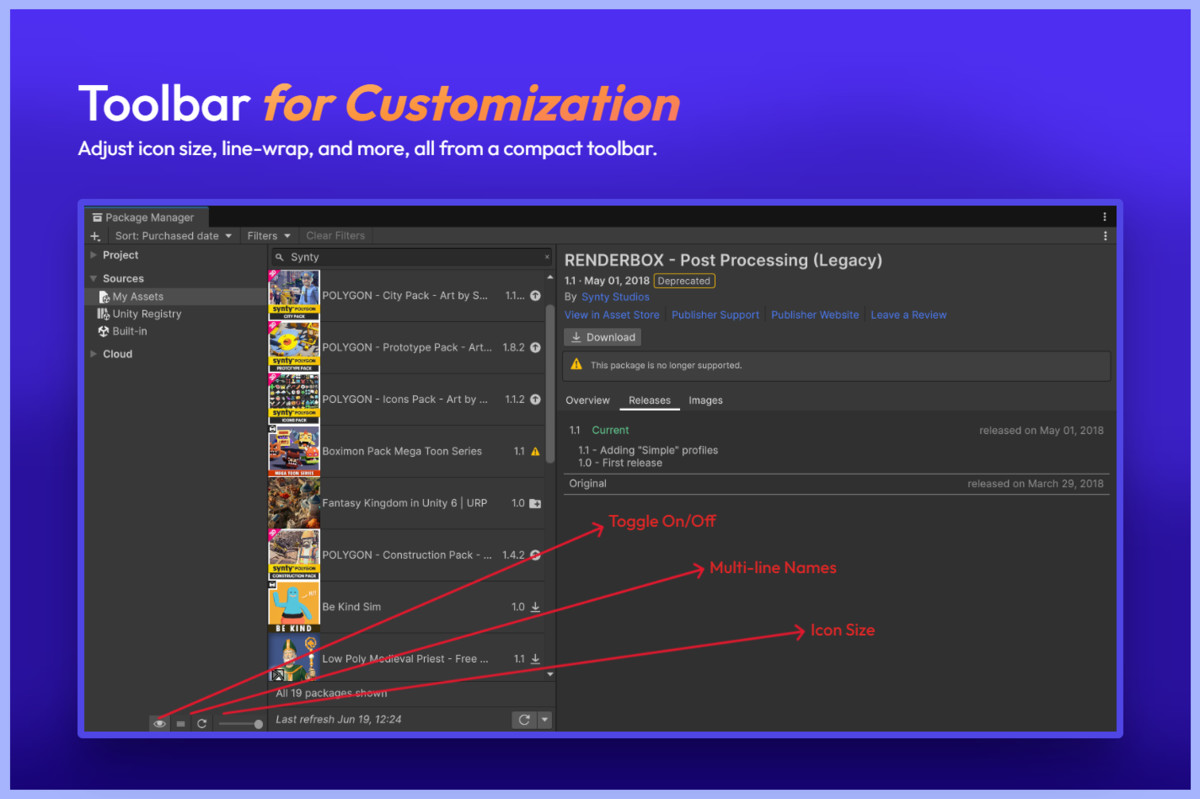Switch to the Releases tab

[x=649, y=400]
